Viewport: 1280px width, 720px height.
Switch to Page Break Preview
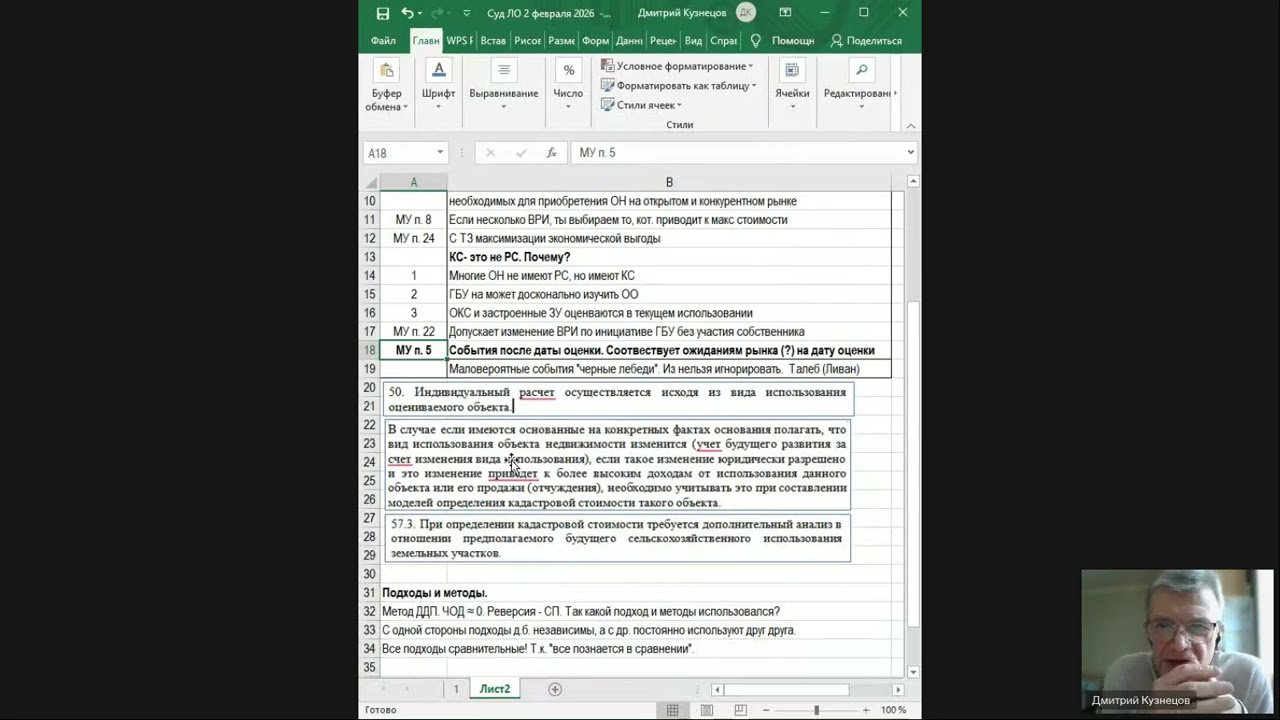[741, 710]
